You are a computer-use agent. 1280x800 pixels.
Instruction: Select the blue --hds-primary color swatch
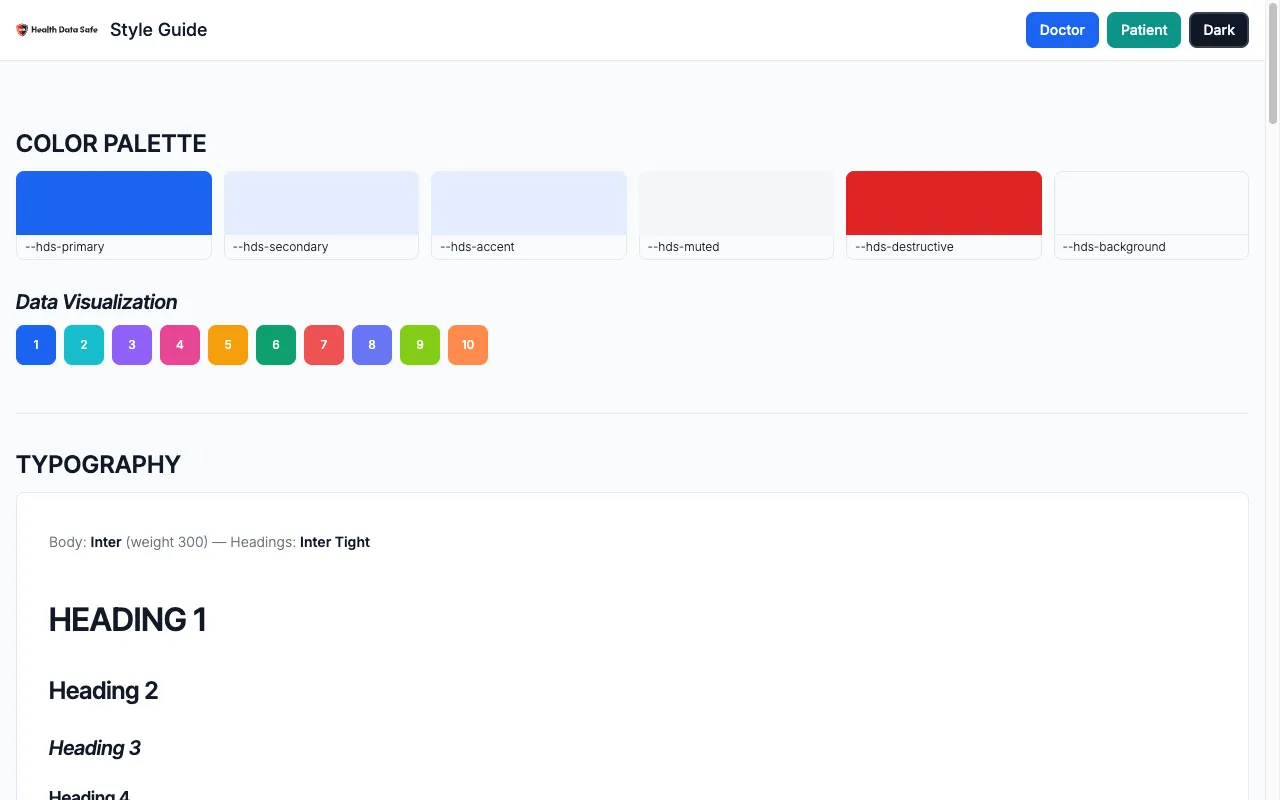(114, 204)
